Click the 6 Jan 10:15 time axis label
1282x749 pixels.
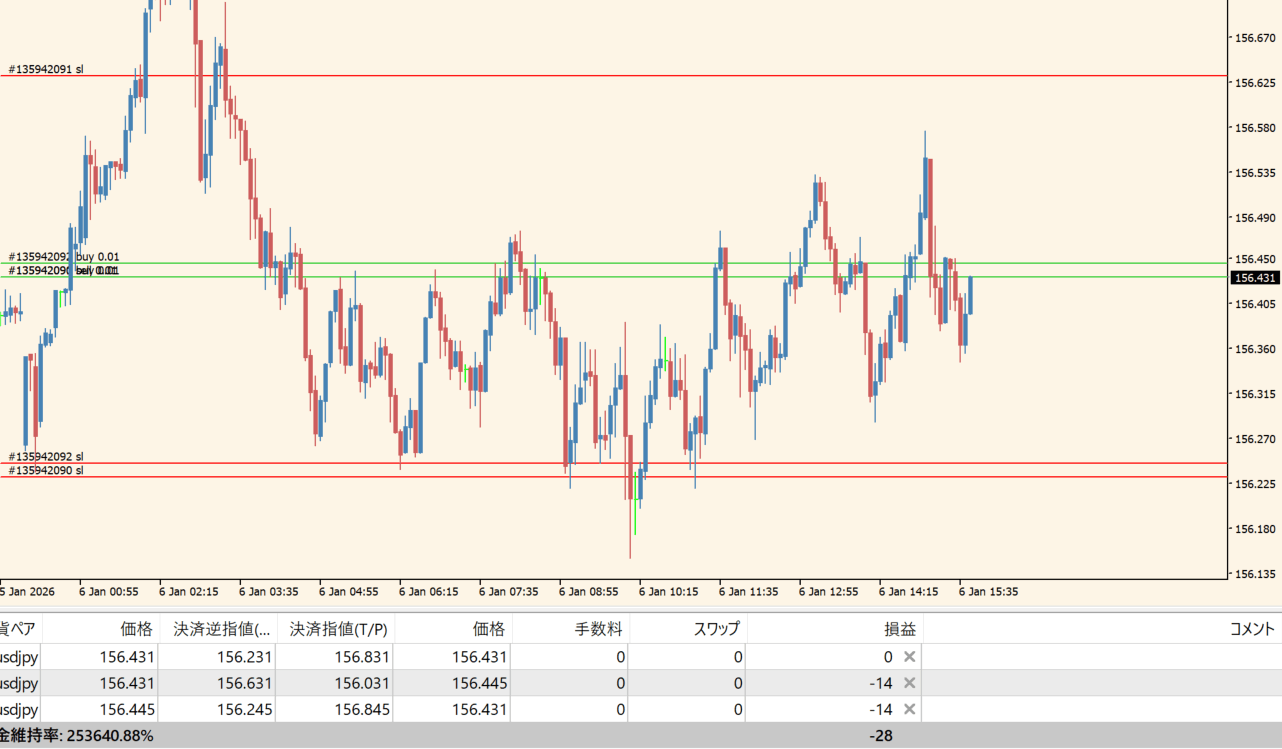pos(668,592)
